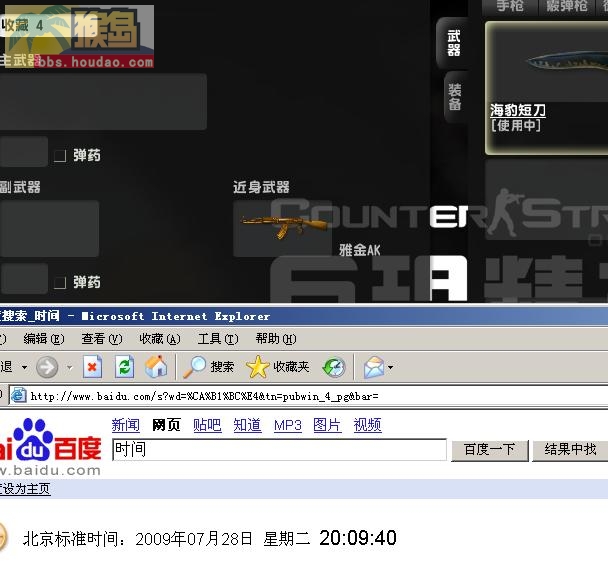The width and height of the screenshot is (608, 564).
Task: Click the IE address bar URL field
Action: pyautogui.click(x=310, y=396)
